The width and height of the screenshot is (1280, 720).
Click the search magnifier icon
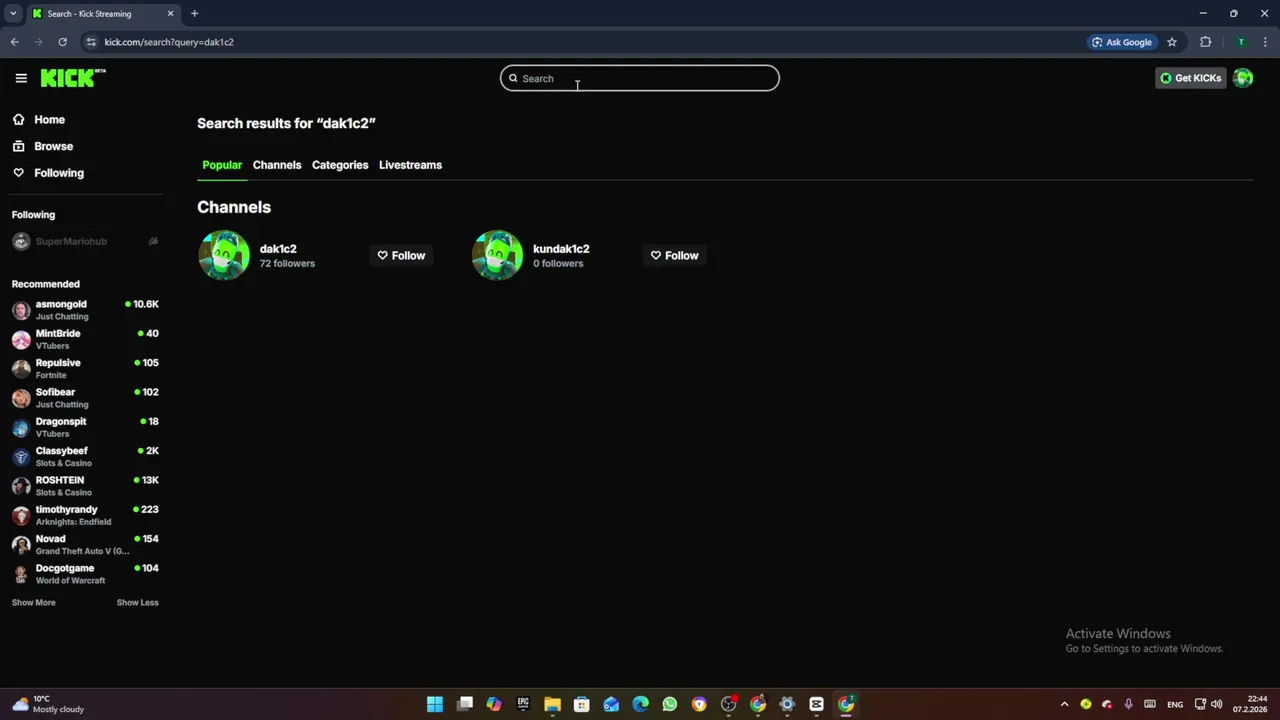tap(513, 78)
